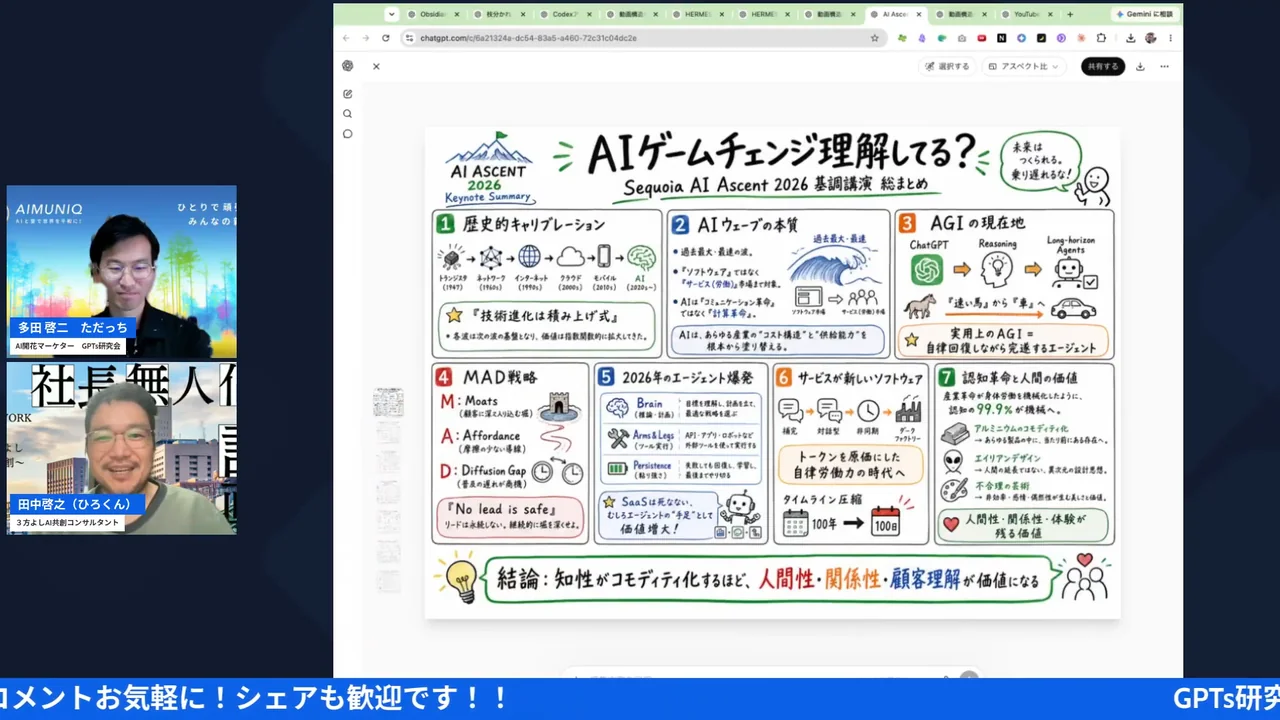Viewport: 1280px width, 720px height.
Task: Click the AI Ascent infographic image
Action: [772, 372]
